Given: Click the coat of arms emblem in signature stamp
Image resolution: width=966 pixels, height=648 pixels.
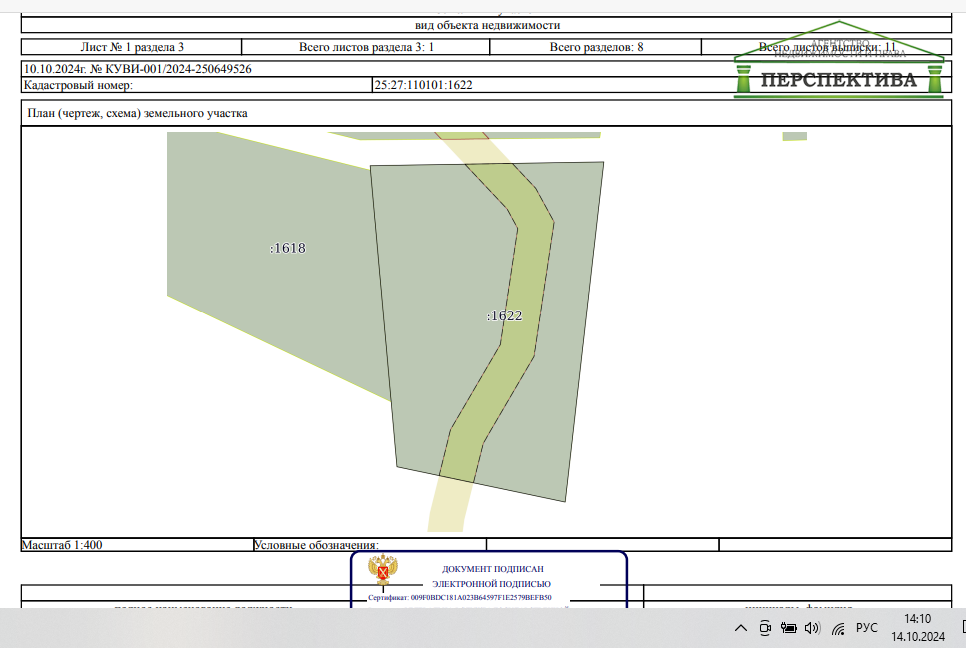Looking at the screenshot, I should pos(383,570).
